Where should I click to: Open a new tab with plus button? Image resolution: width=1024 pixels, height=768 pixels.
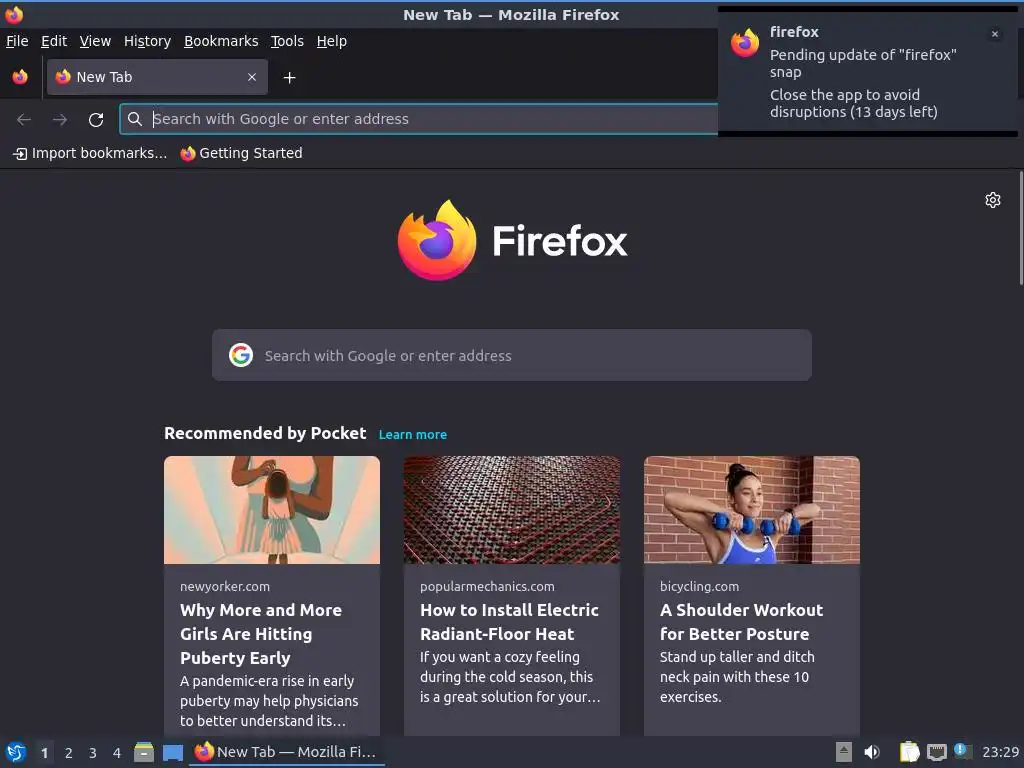coord(289,78)
